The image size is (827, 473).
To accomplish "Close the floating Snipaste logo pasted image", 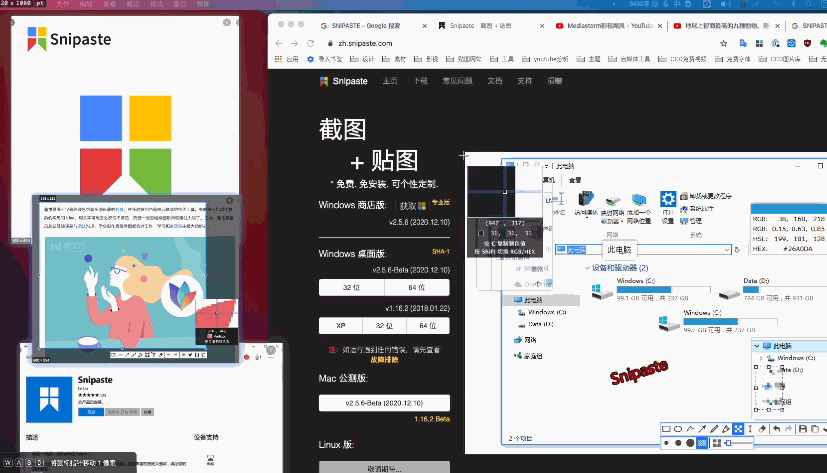I will pyautogui.click(x=227, y=22).
